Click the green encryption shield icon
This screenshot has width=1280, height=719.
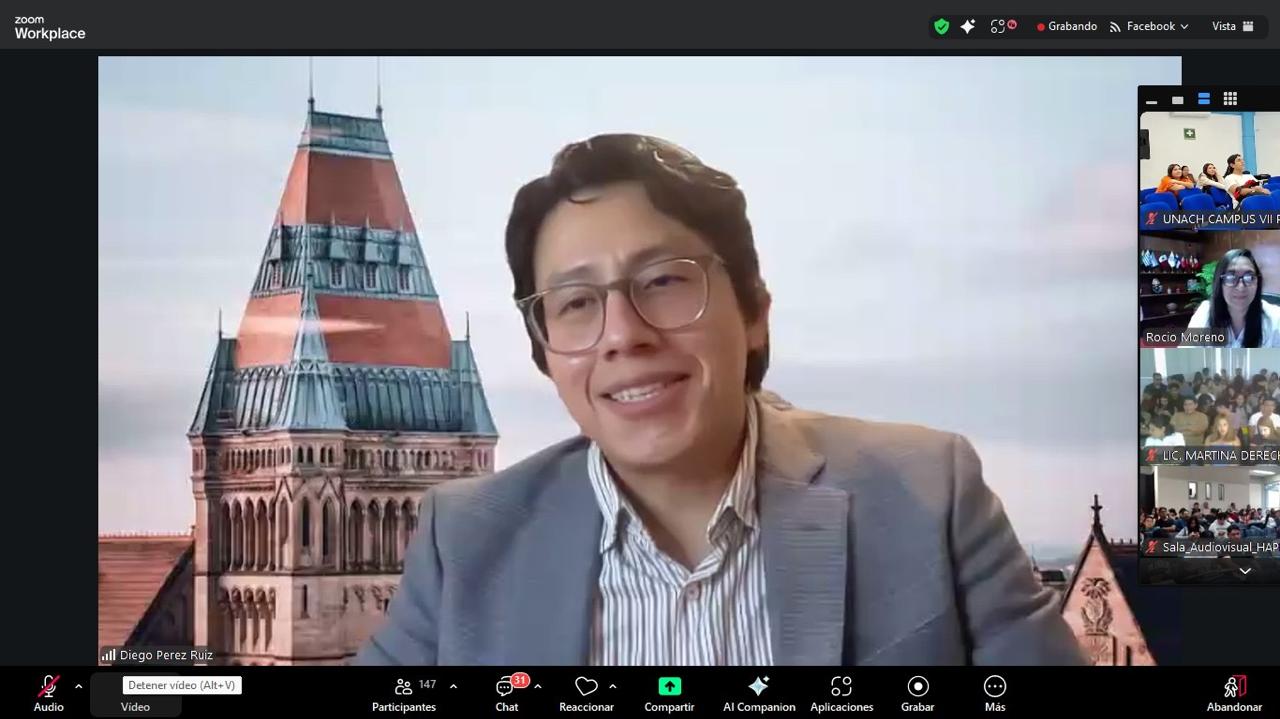tap(941, 27)
